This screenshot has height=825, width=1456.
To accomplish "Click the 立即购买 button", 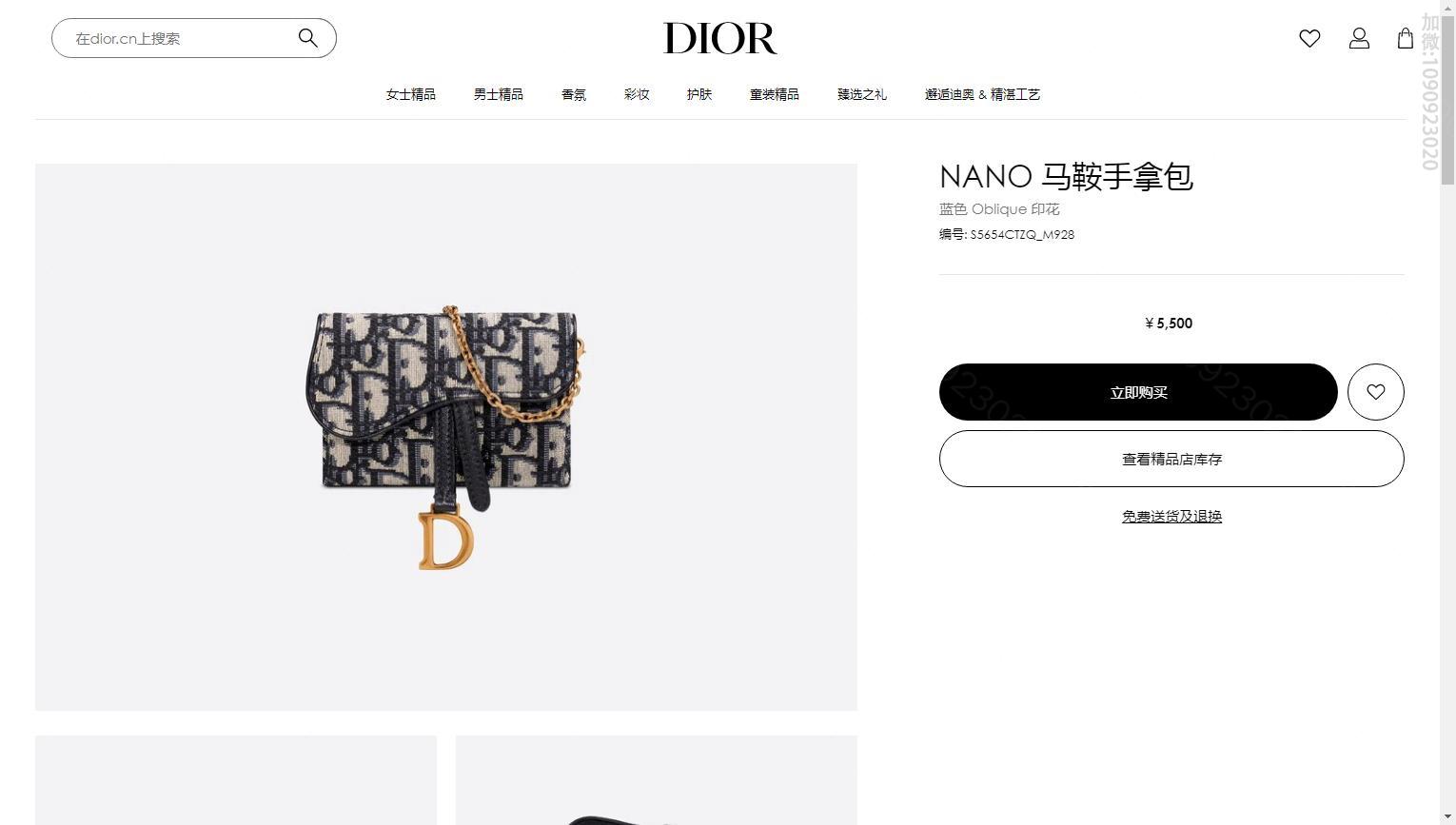I will click(x=1138, y=392).
